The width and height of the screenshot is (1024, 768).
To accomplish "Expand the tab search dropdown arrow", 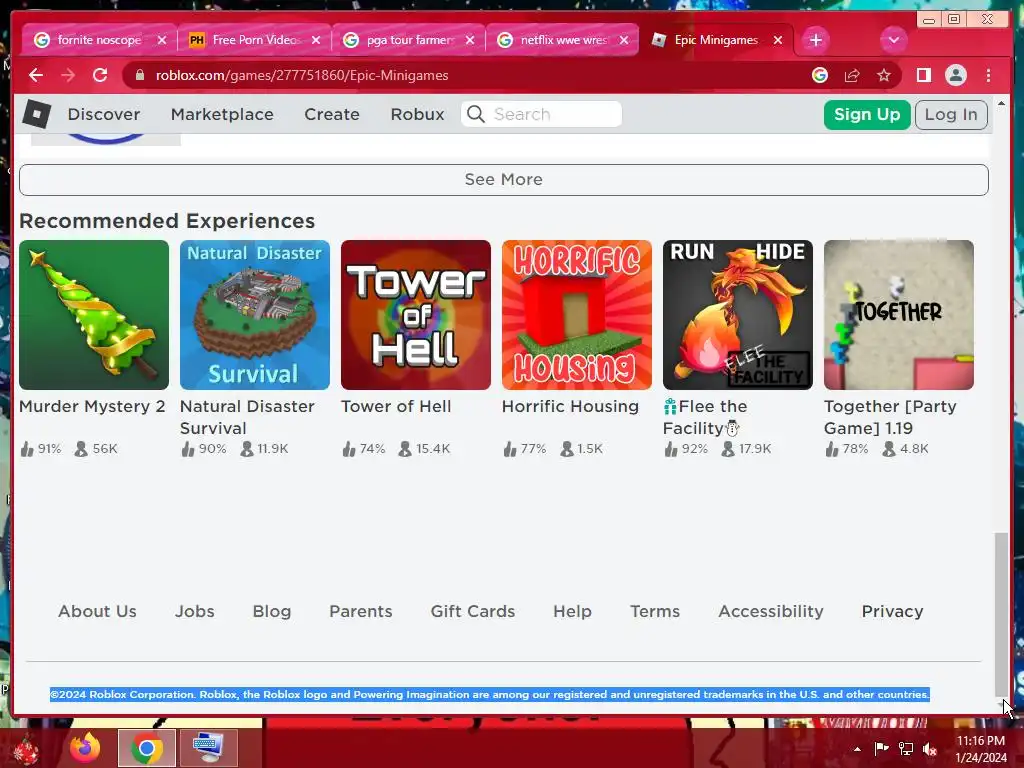I will click(x=893, y=40).
